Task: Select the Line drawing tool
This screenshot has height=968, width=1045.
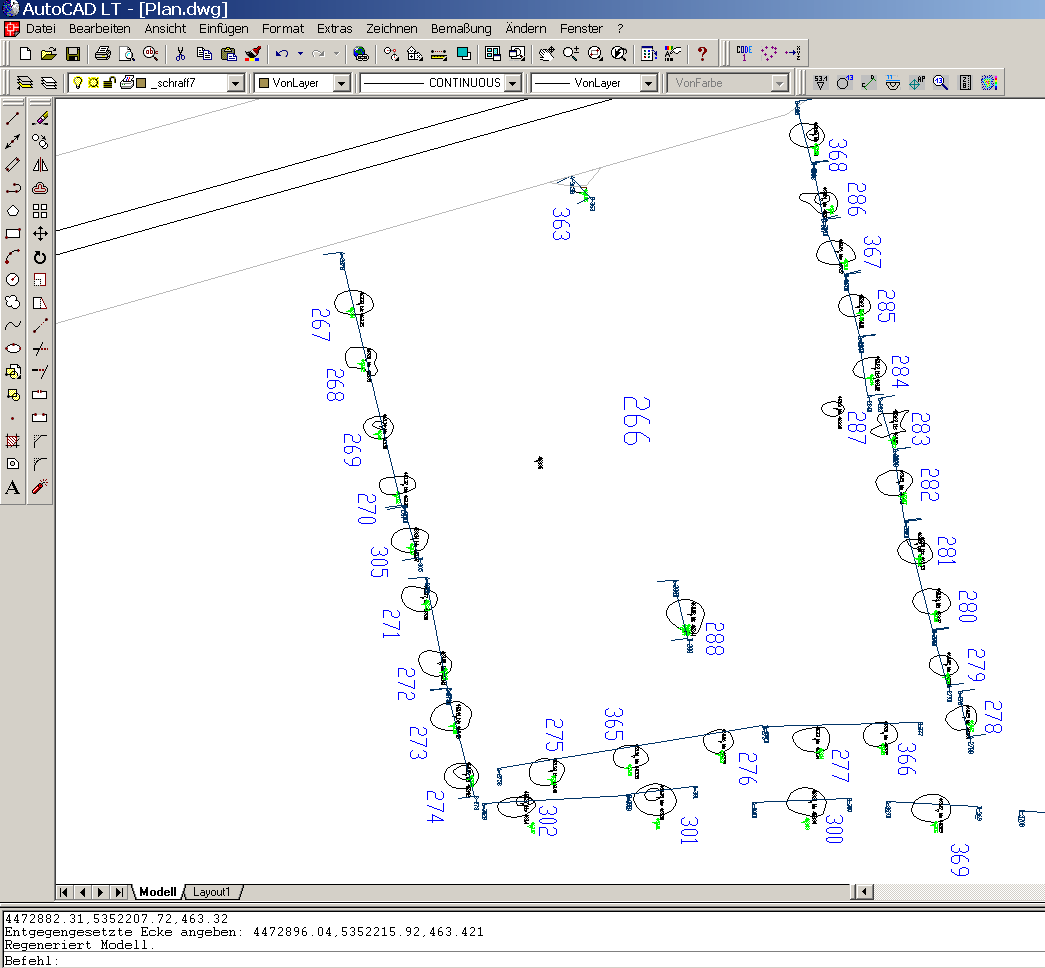Action: pos(13,118)
